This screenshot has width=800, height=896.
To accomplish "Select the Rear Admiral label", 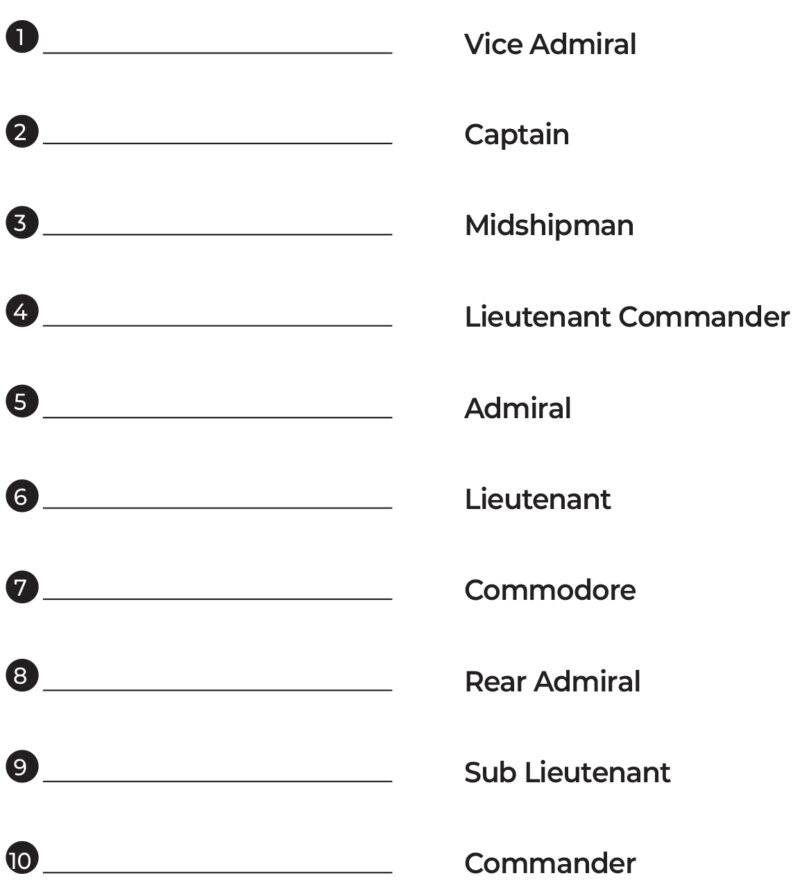I will click(x=552, y=681).
